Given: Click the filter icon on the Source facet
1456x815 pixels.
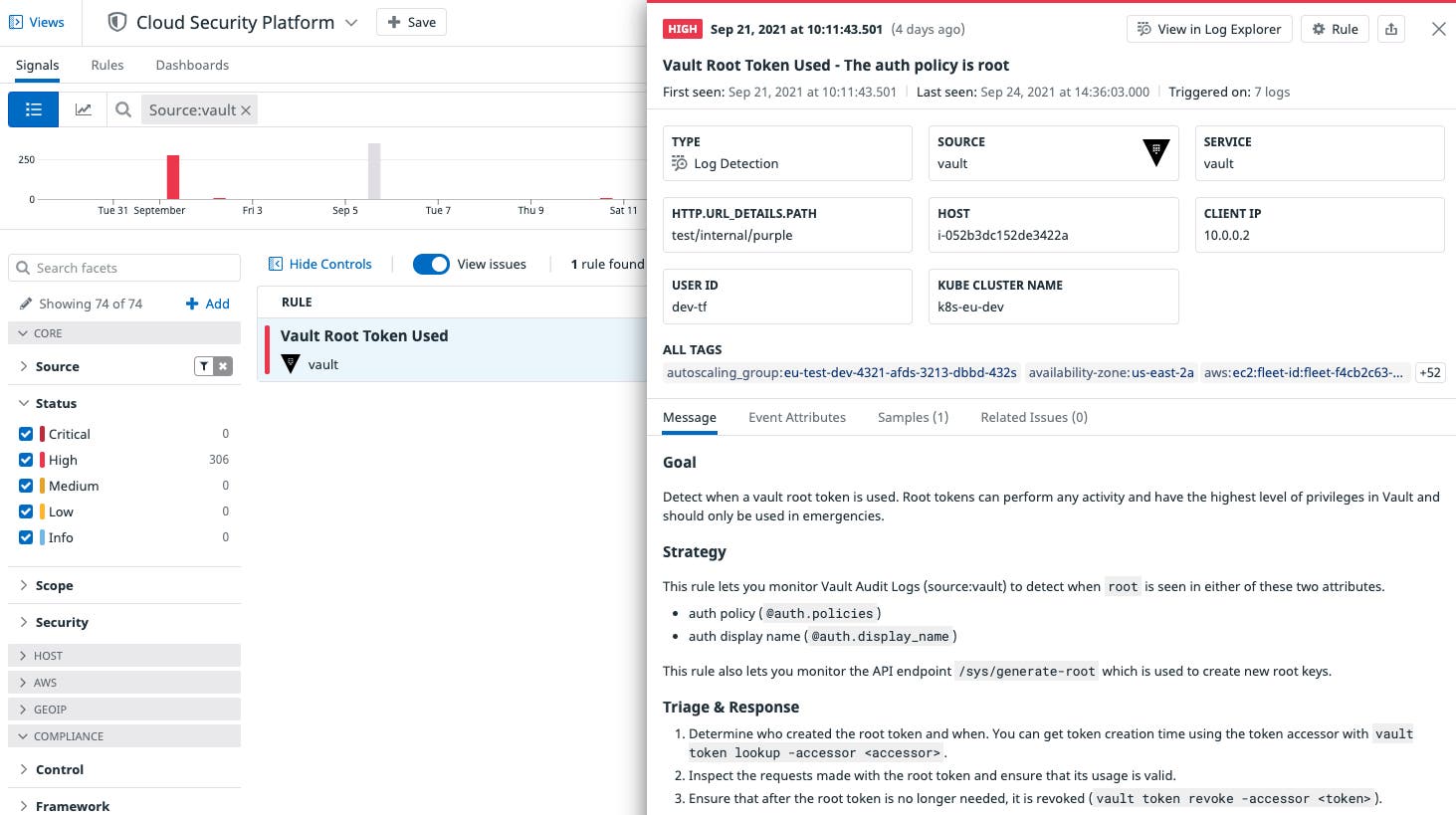Looking at the screenshot, I should click(205, 365).
